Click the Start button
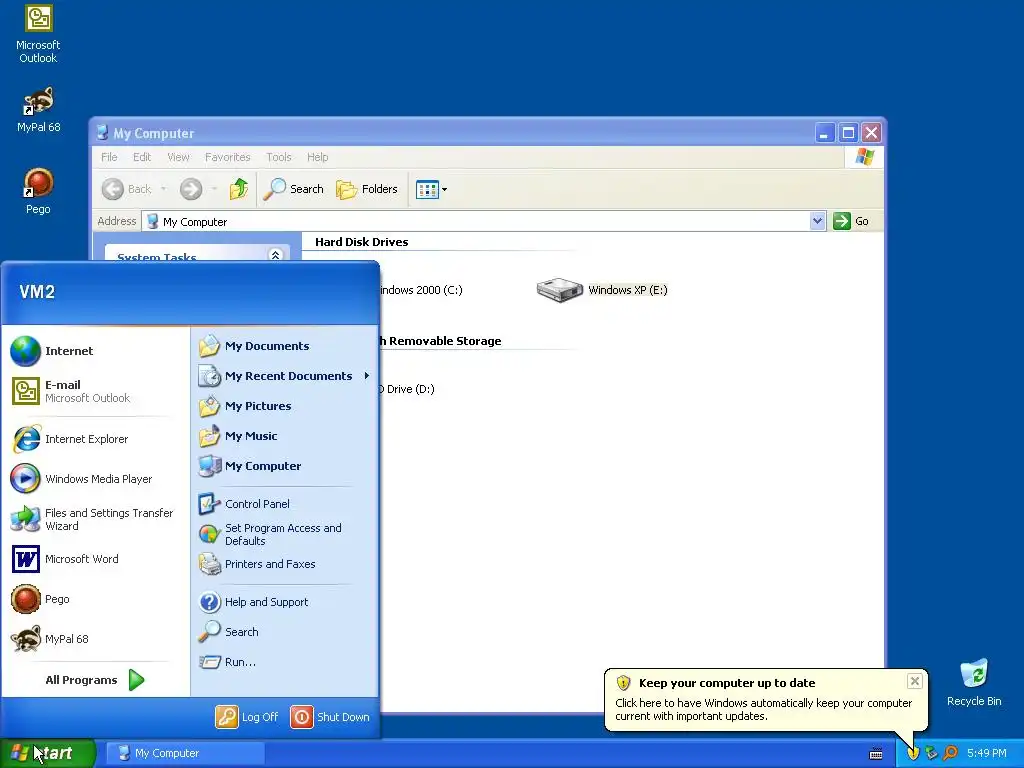The width and height of the screenshot is (1024, 768). (47, 753)
